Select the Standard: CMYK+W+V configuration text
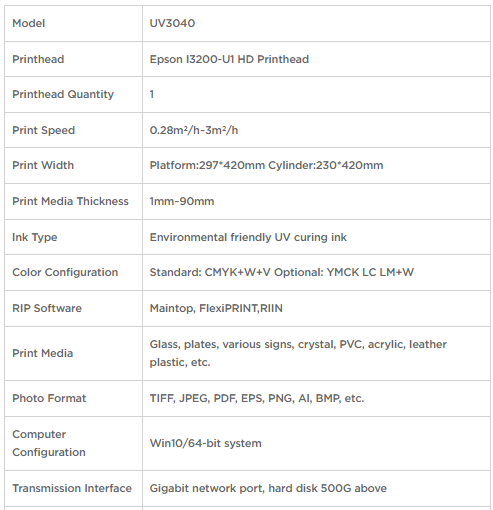 [210, 272]
